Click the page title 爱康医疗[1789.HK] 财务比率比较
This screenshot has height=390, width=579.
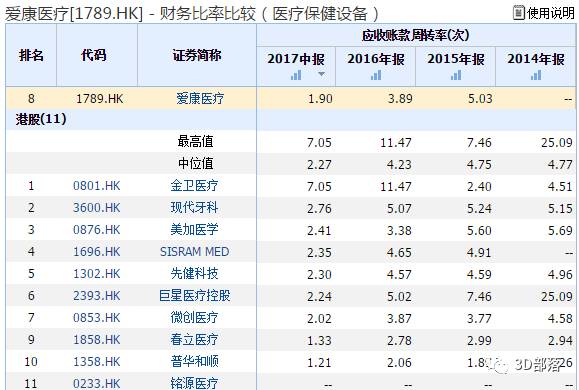[192, 14]
